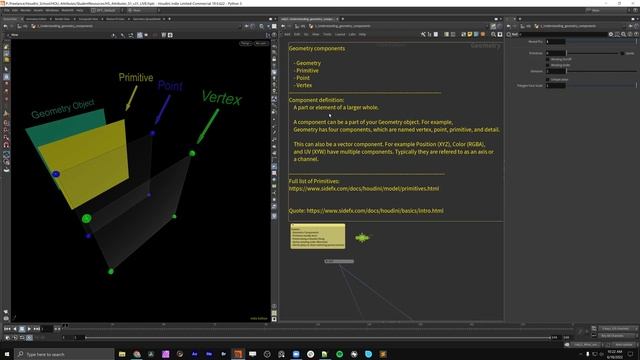This screenshot has width=640, height=360.
Task: Open the View dropdown at viewport top-left
Action: [x=15, y=35]
